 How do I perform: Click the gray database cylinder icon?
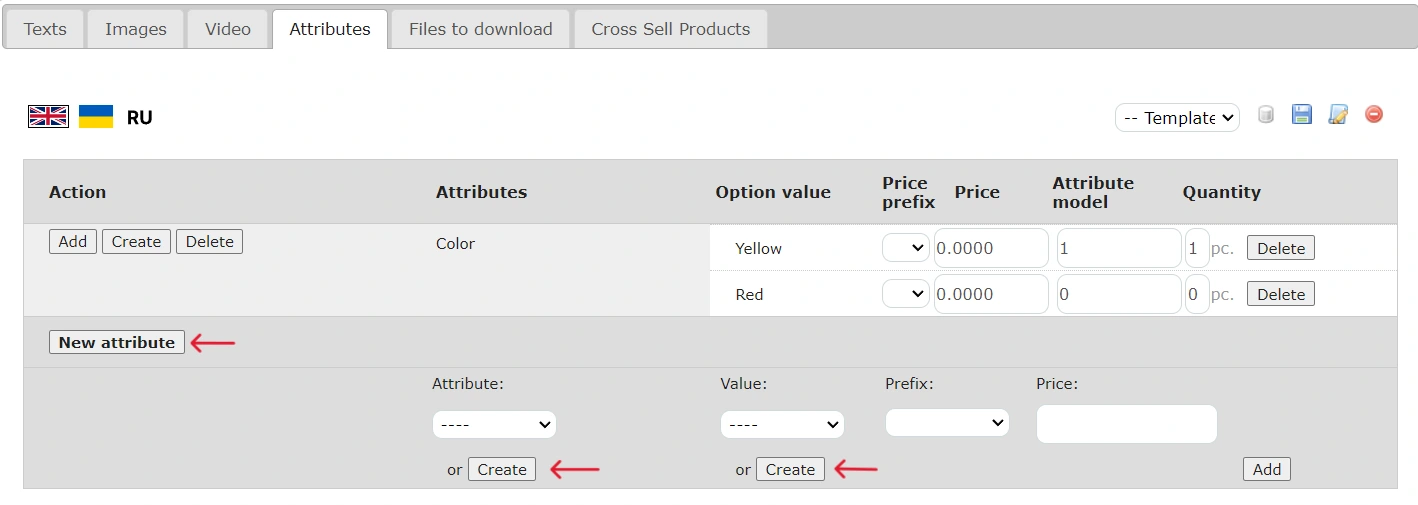[1266, 115]
